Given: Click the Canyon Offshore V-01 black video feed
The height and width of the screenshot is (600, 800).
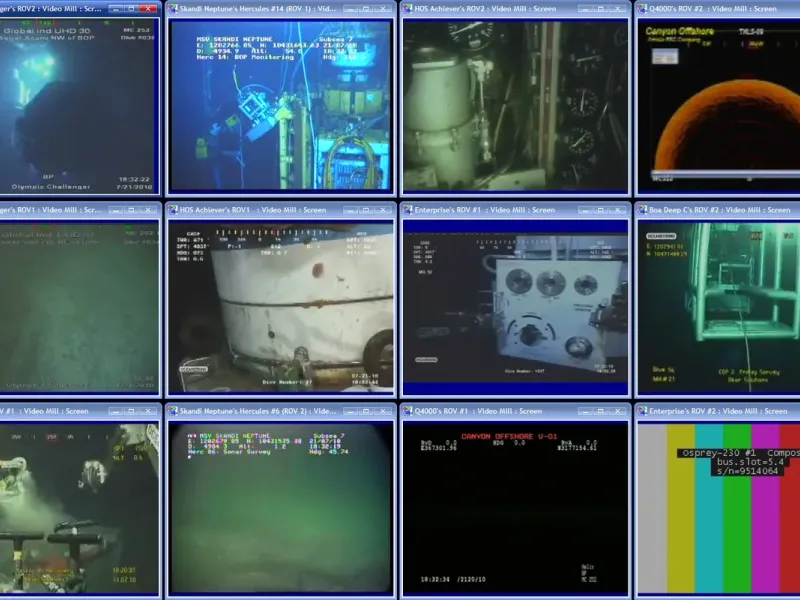Looking at the screenshot, I should [x=515, y=508].
